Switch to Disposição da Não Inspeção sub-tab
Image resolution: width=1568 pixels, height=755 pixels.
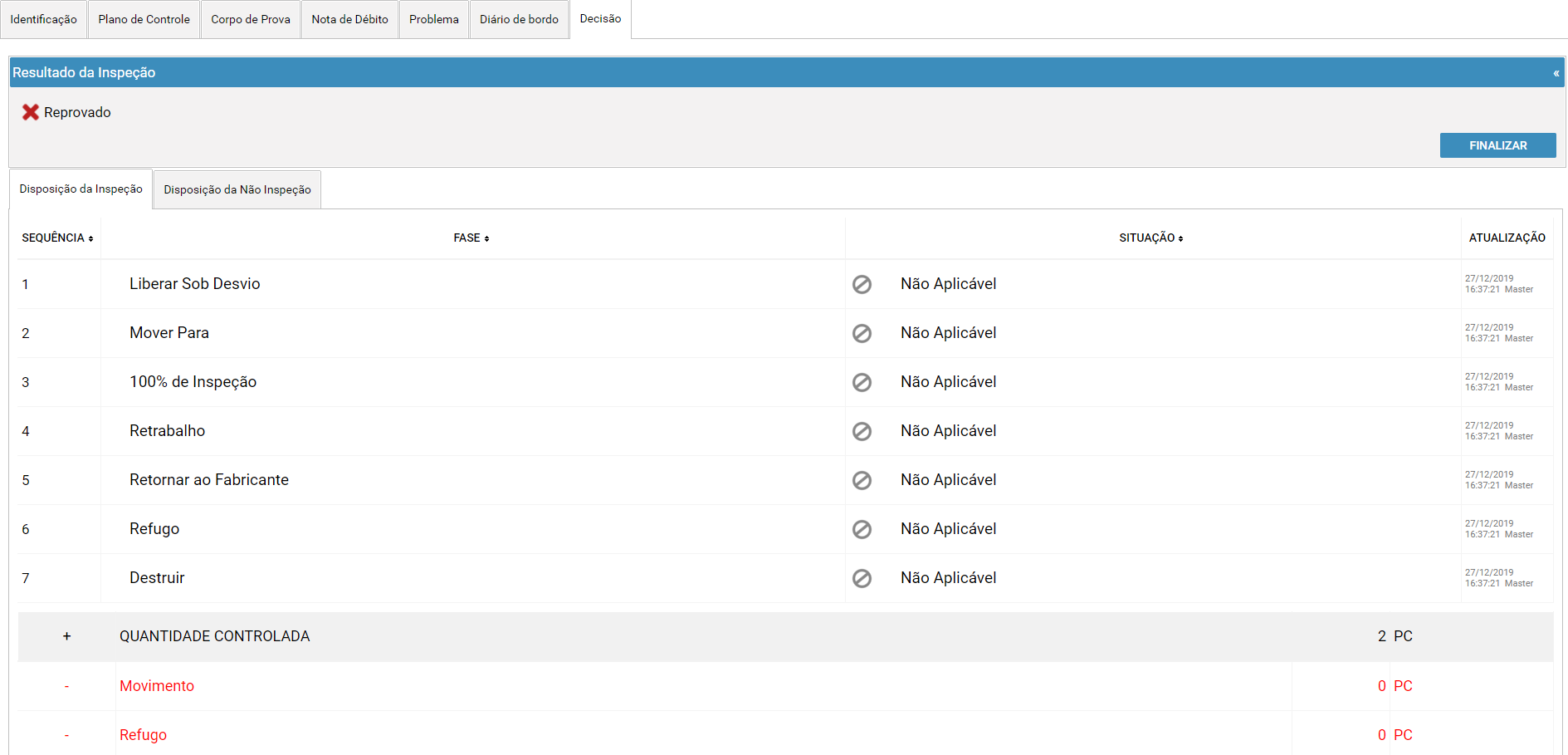(x=237, y=189)
